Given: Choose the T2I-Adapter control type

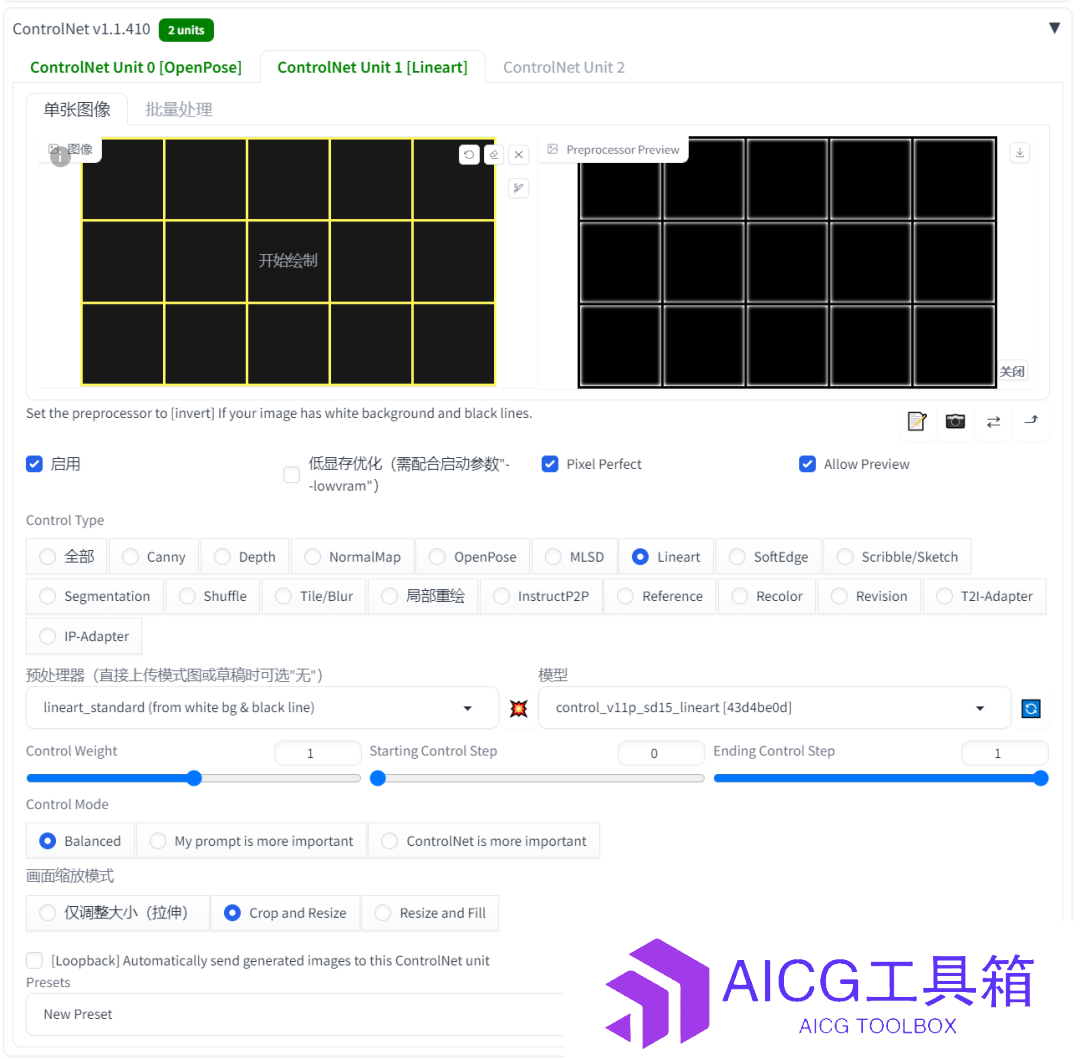Looking at the screenshot, I should pos(985,596).
